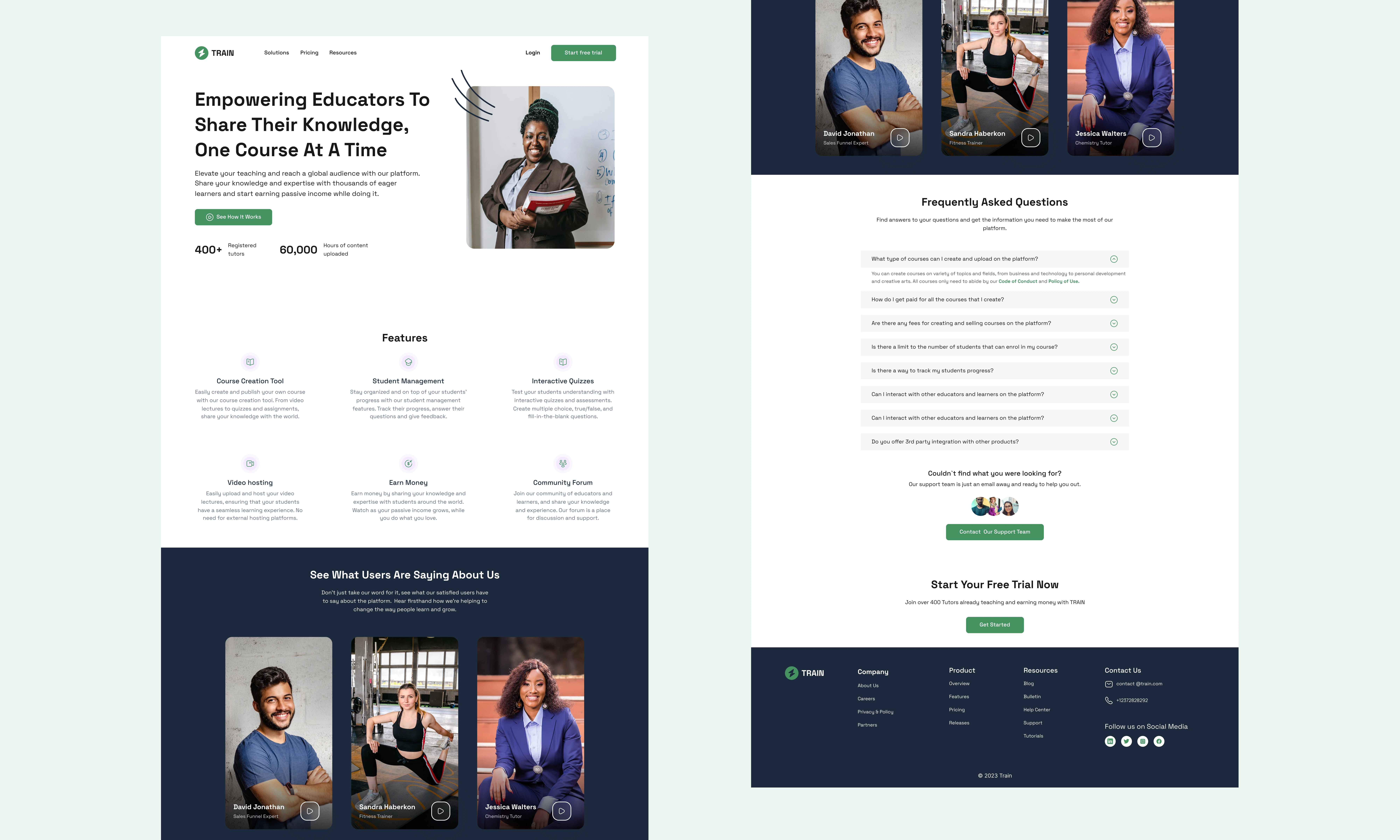Expand the 'How do I get paid' FAQ

click(1114, 300)
